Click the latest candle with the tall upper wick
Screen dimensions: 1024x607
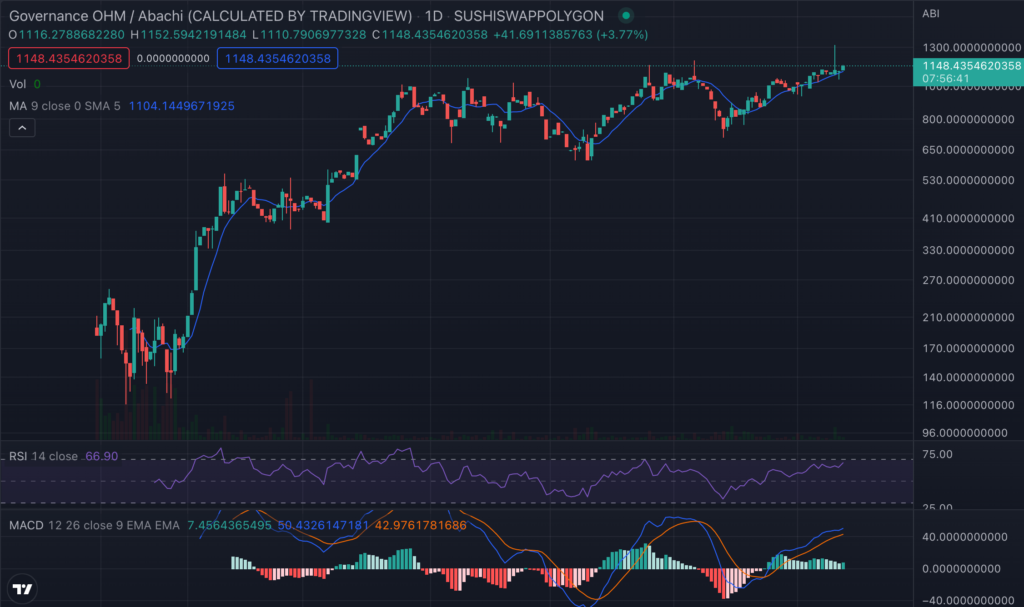pyautogui.click(x=835, y=61)
